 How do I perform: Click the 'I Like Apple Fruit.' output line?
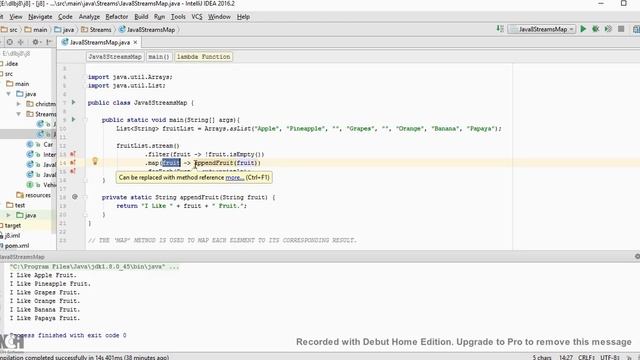pyautogui.click(x=43, y=275)
